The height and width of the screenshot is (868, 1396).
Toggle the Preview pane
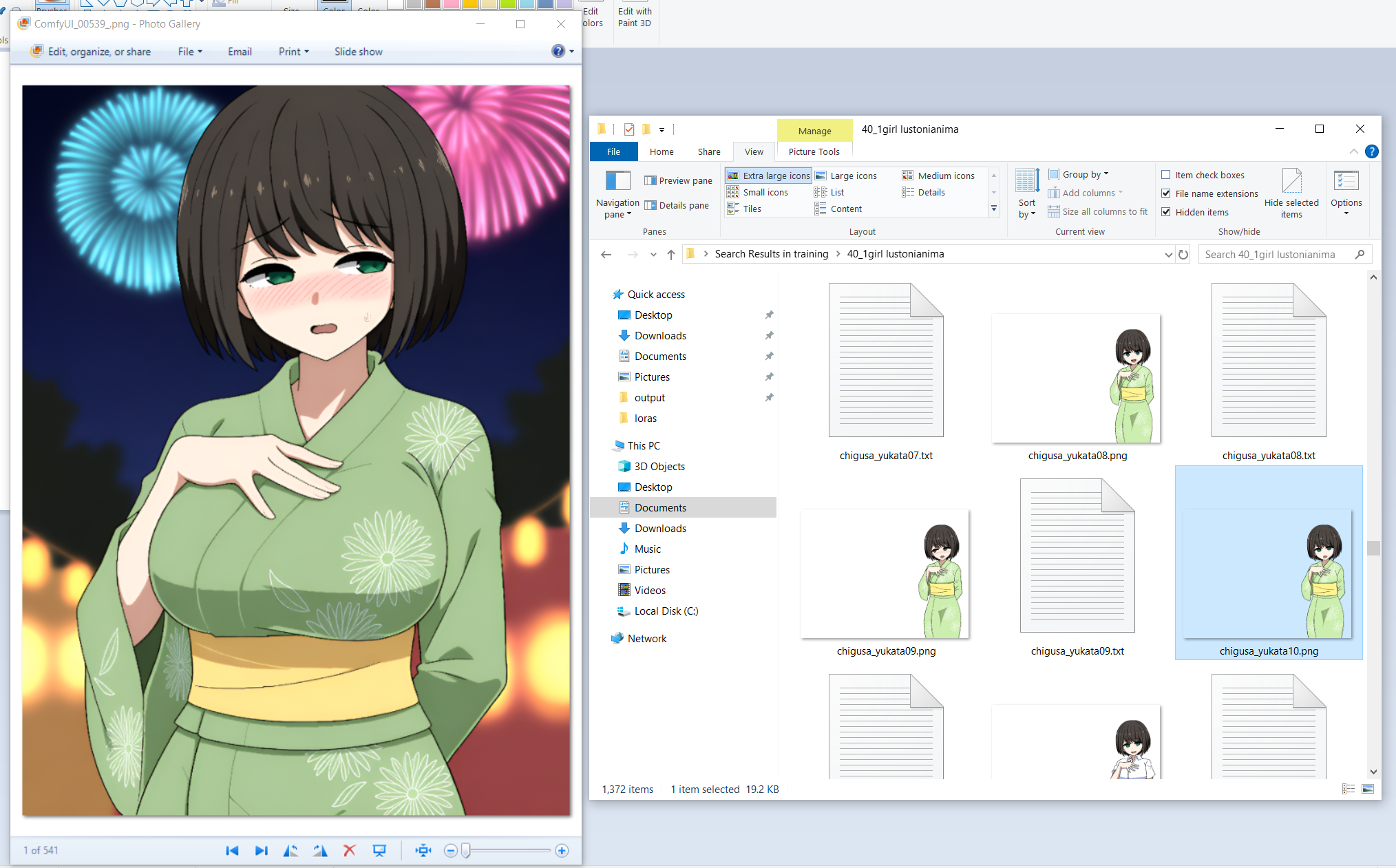(678, 180)
